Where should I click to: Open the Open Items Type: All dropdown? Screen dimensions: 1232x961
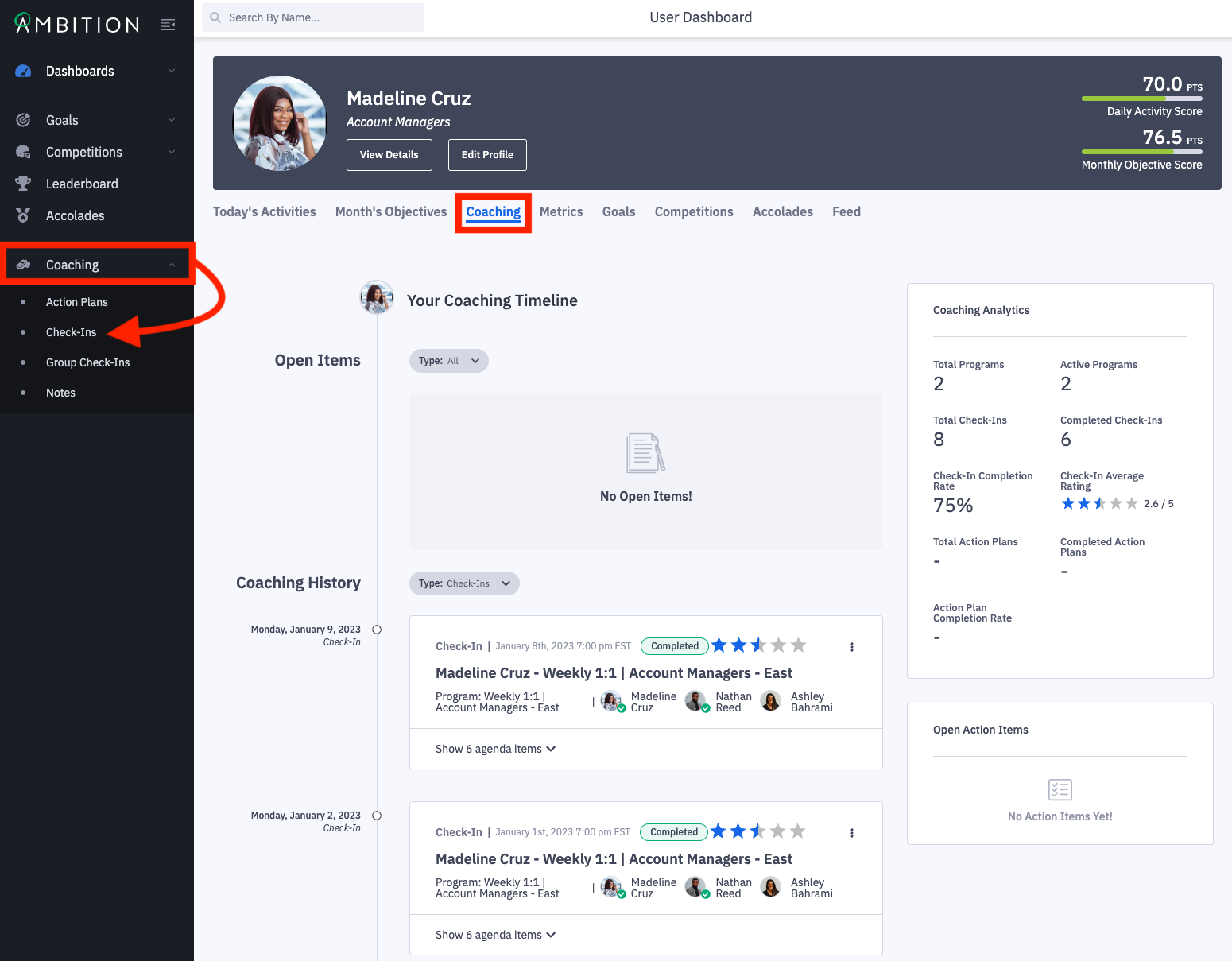[x=448, y=361]
